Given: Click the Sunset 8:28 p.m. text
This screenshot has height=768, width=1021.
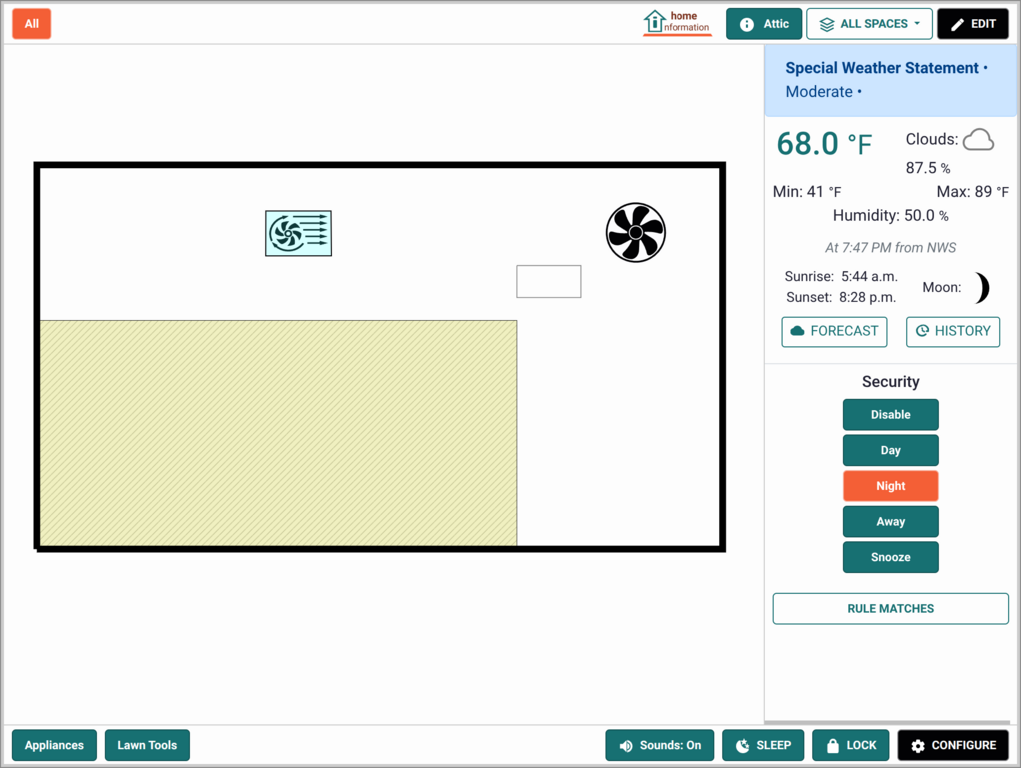Looking at the screenshot, I should [841, 297].
